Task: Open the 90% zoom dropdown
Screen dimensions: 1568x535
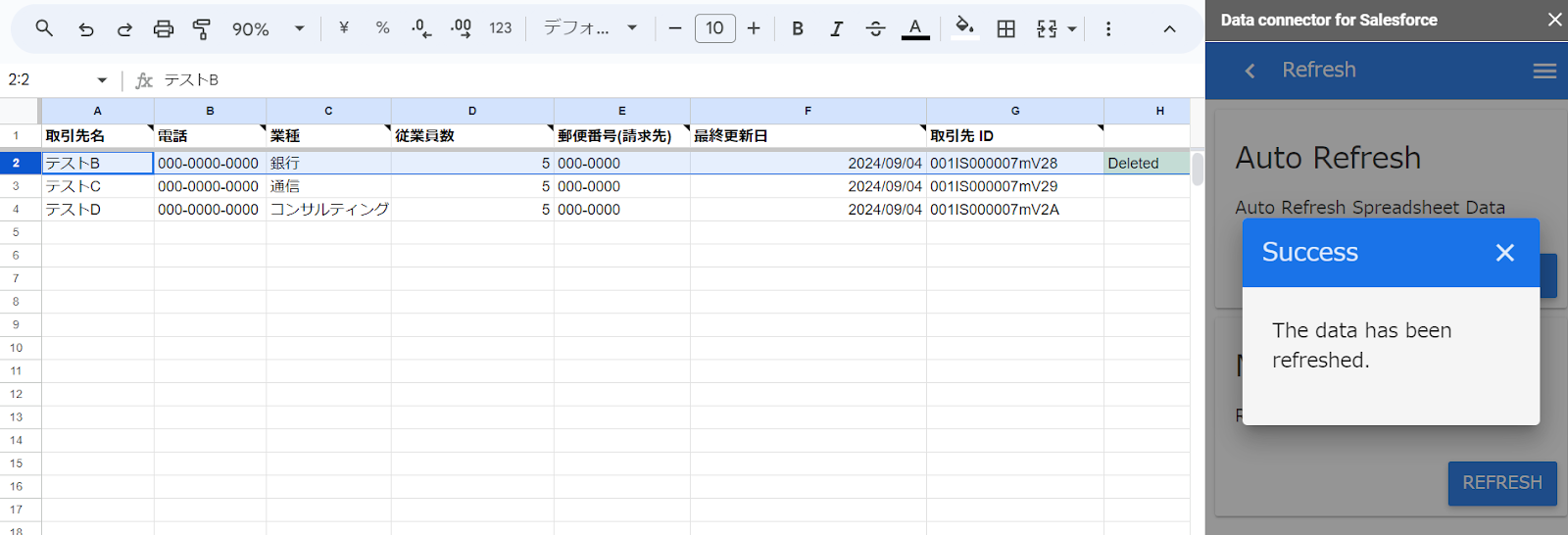Action: coord(269,28)
